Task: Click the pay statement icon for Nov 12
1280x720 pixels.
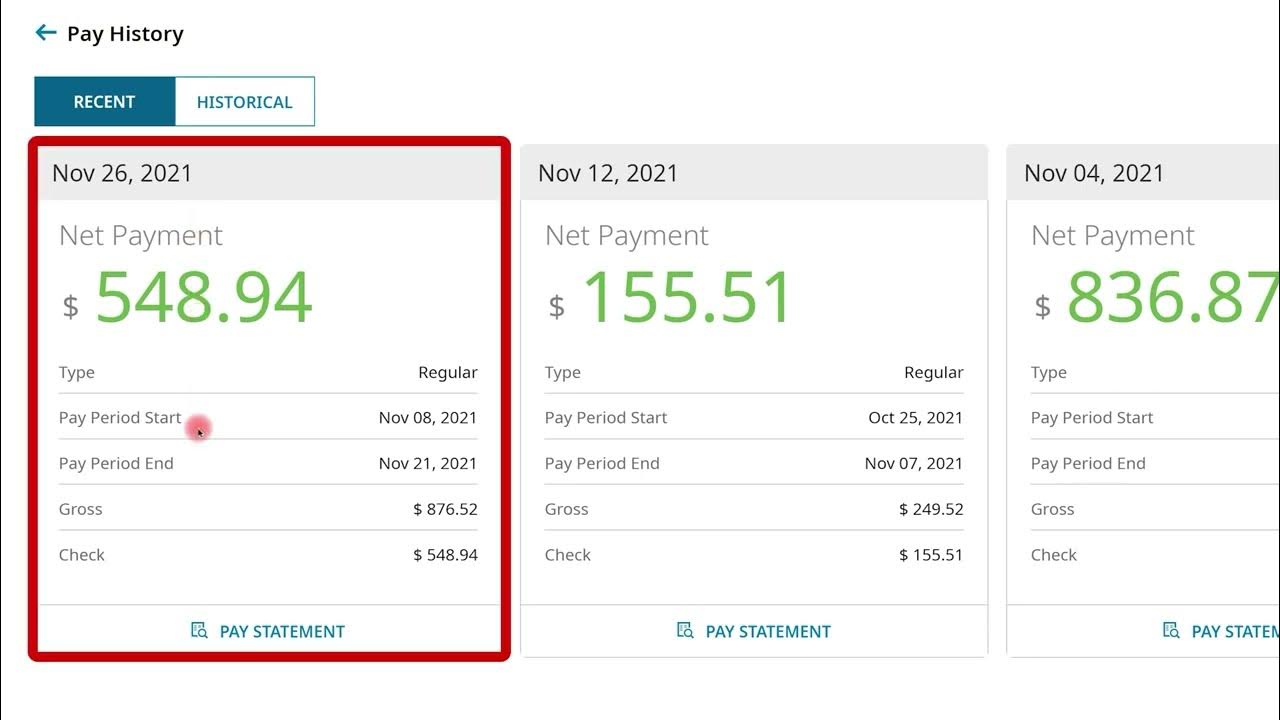Action: coord(685,631)
